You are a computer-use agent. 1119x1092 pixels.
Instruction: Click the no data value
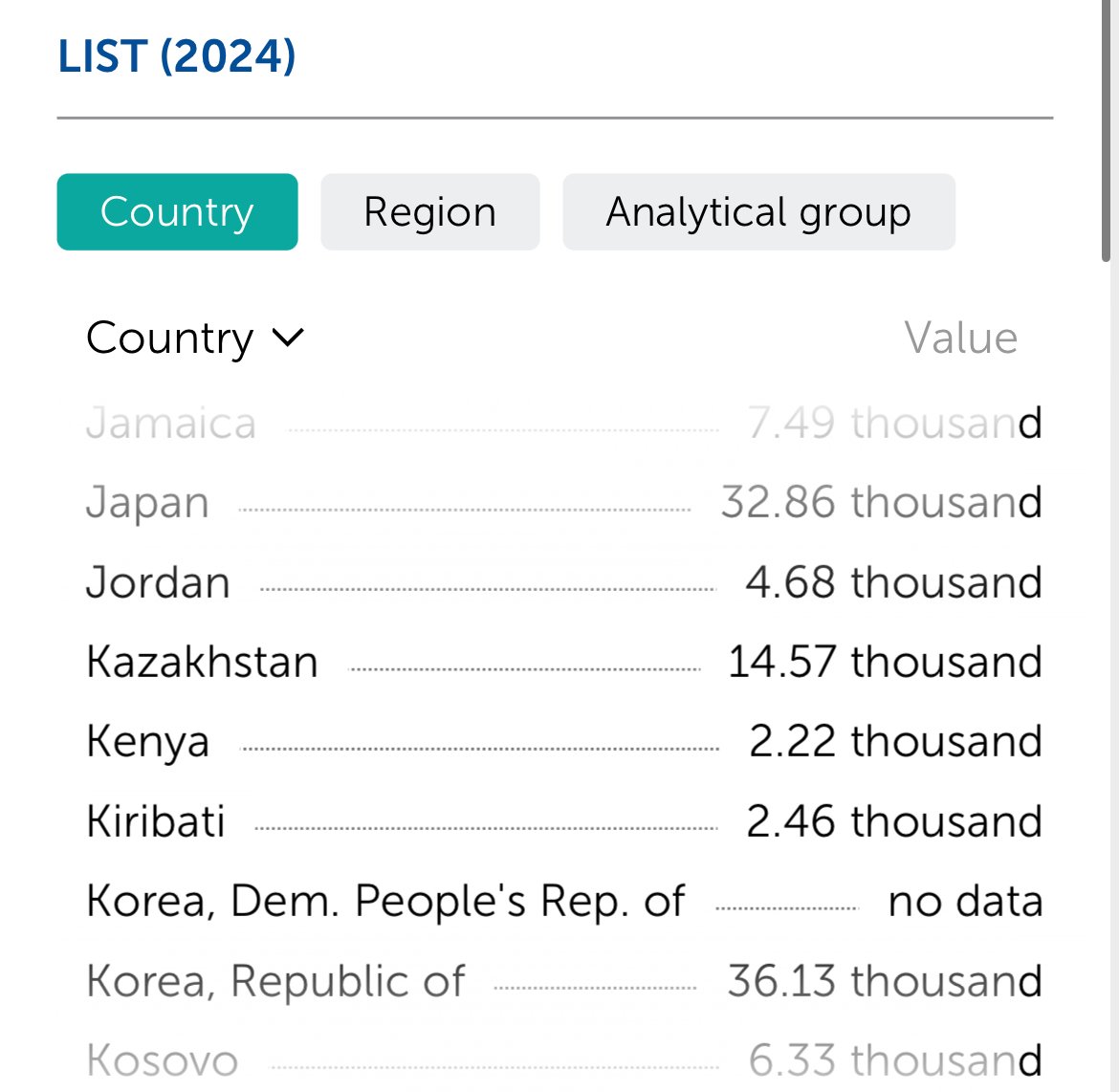[966, 901]
